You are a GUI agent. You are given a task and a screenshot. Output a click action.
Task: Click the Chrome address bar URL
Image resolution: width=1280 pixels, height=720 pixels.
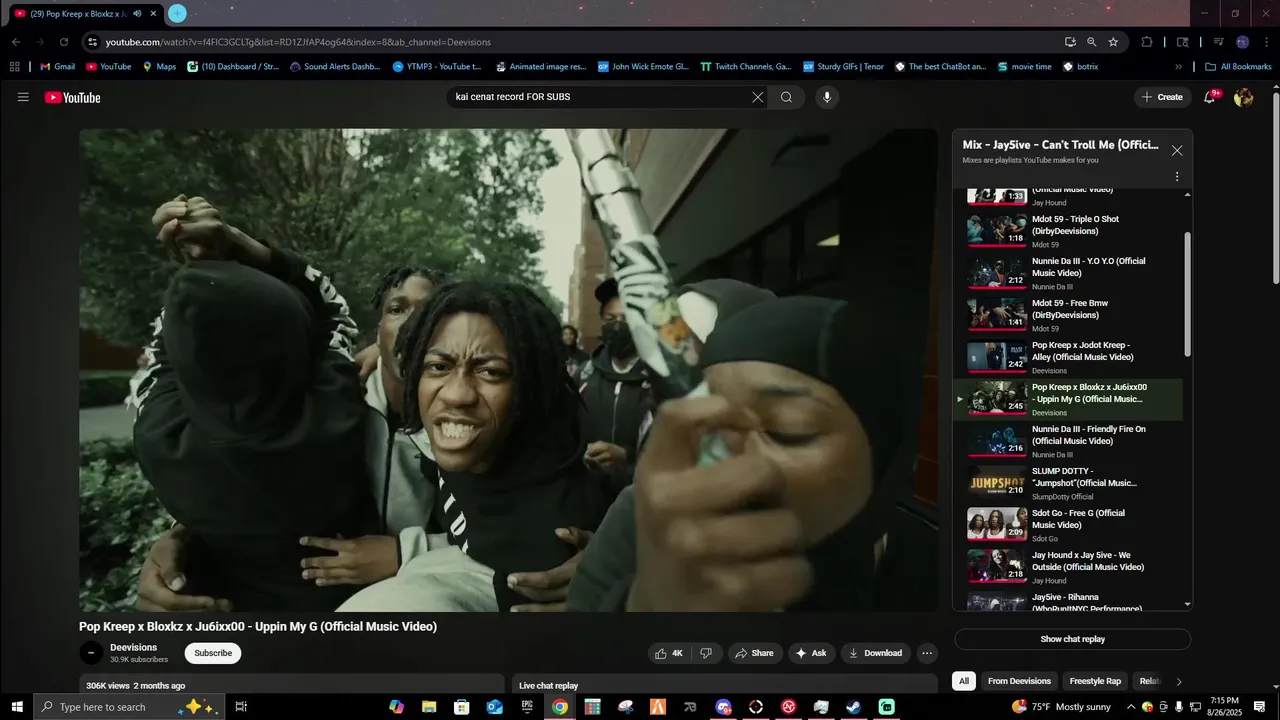pyautogui.click(x=298, y=42)
